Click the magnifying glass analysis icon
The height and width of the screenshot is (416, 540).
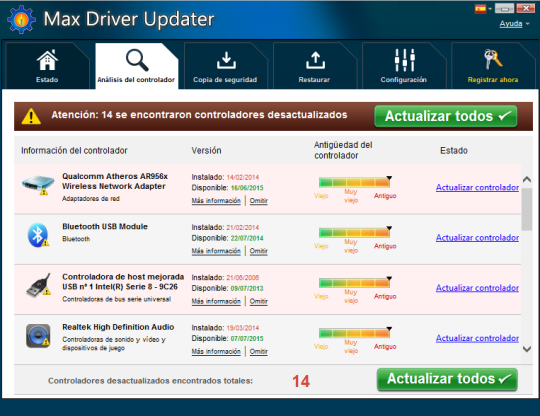(137, 60)
